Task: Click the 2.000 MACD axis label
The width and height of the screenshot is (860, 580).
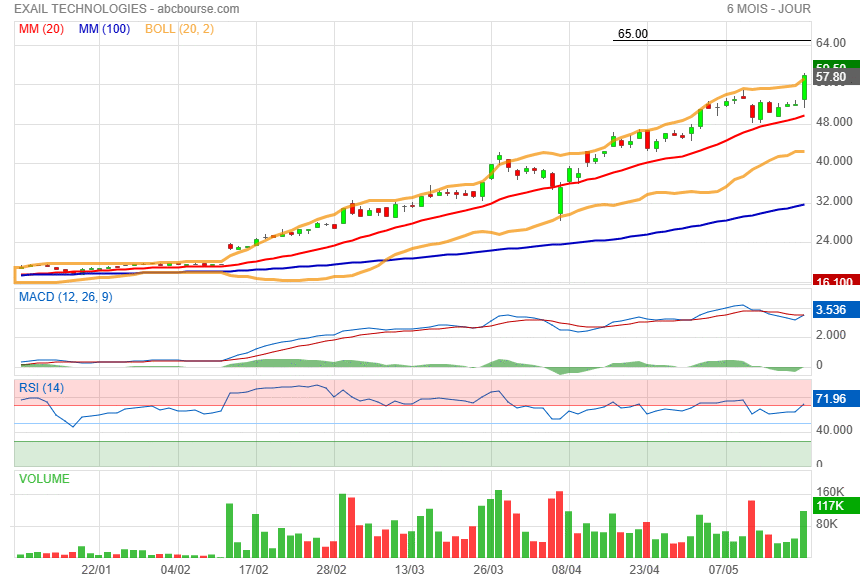Action: point(831,335)
